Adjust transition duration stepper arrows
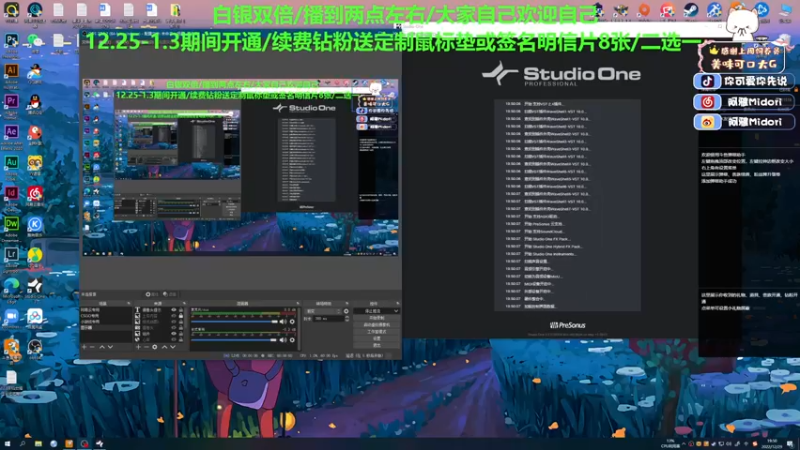 (x=347, y=319)
